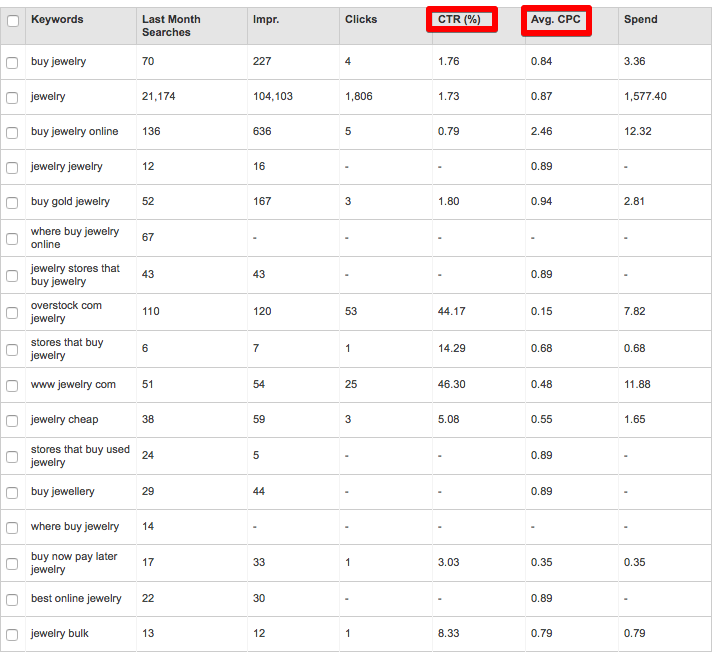This screenshot has height=652, width=712.
Task: Click spend value '12.32'
Action: click(x=638, y=132)
